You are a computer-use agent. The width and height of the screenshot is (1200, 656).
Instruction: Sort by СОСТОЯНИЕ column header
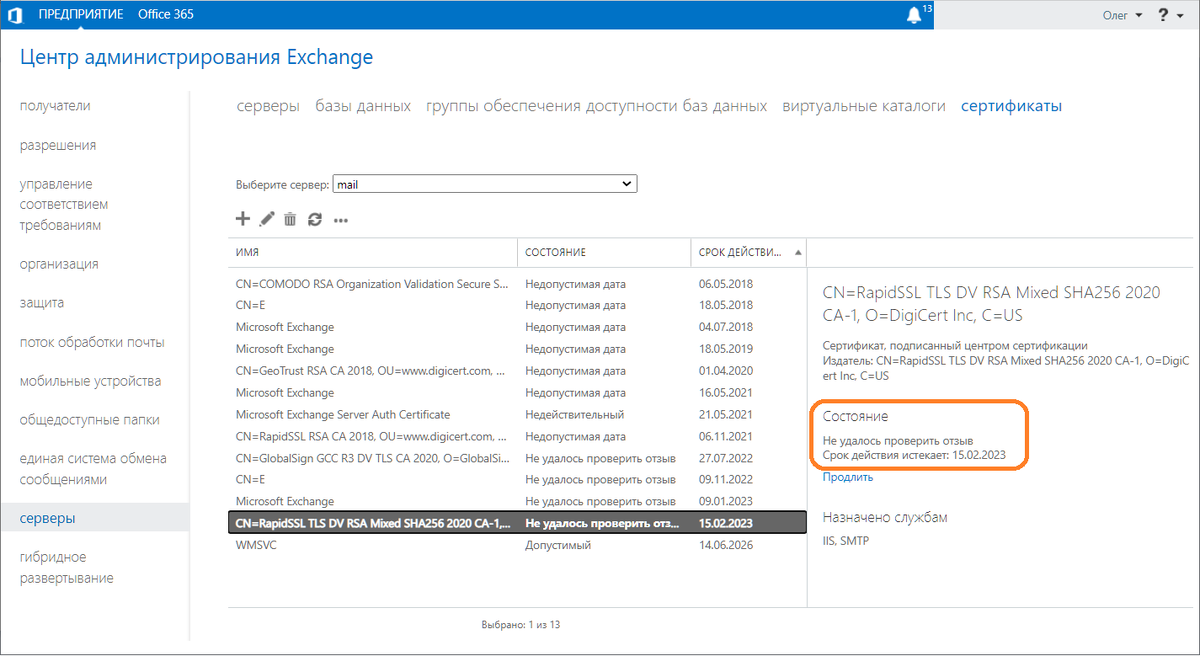pos(604,253)
